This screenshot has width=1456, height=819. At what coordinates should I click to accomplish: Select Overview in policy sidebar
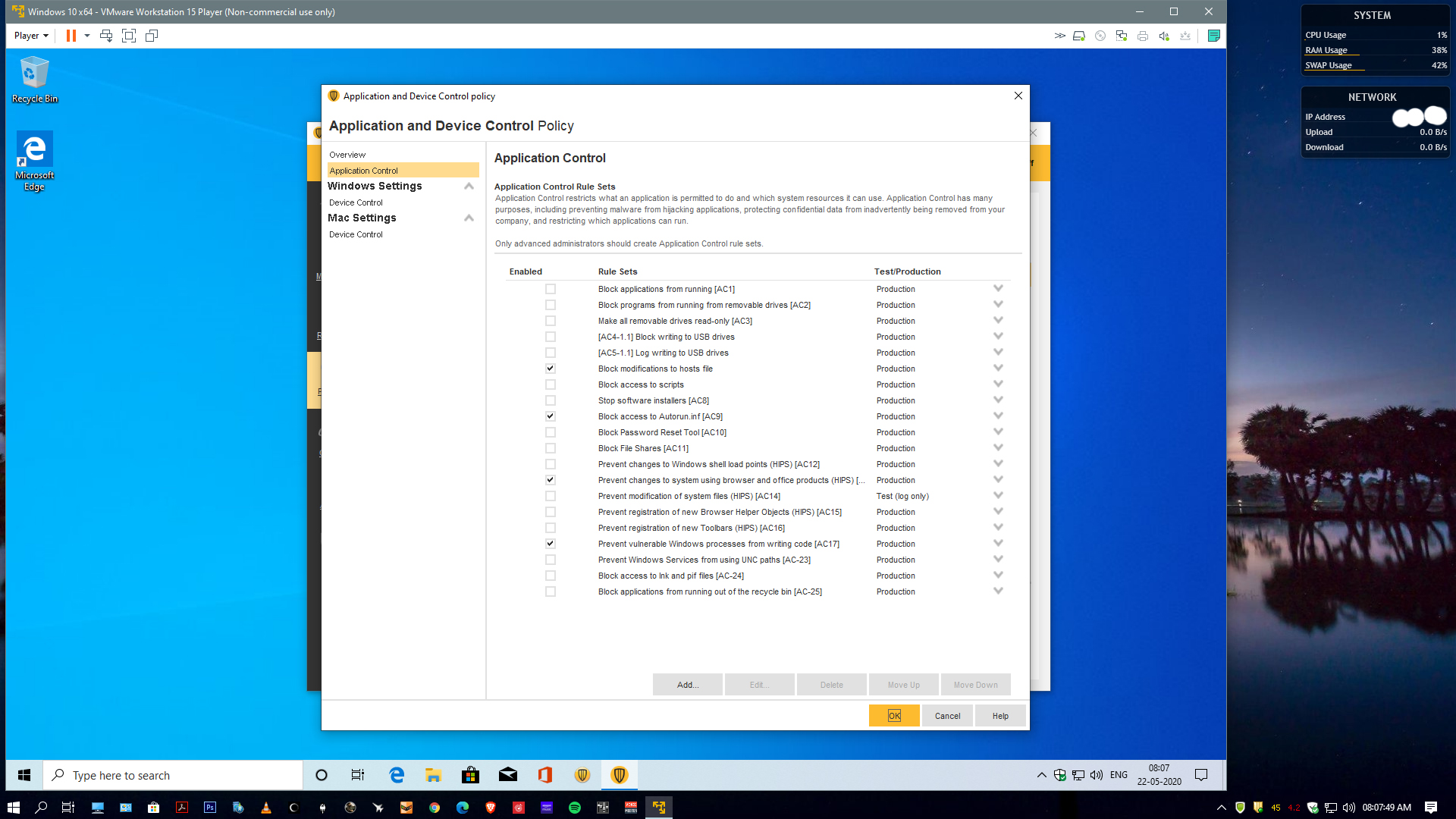347,155
